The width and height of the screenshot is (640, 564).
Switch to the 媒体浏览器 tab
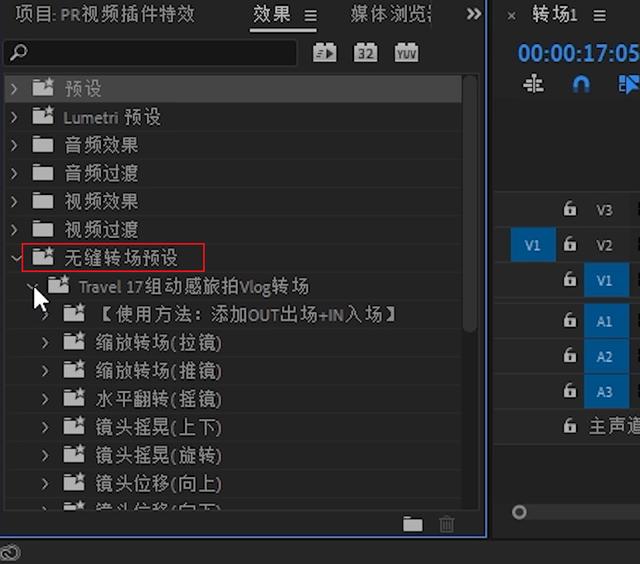click(x=391, y=15)
